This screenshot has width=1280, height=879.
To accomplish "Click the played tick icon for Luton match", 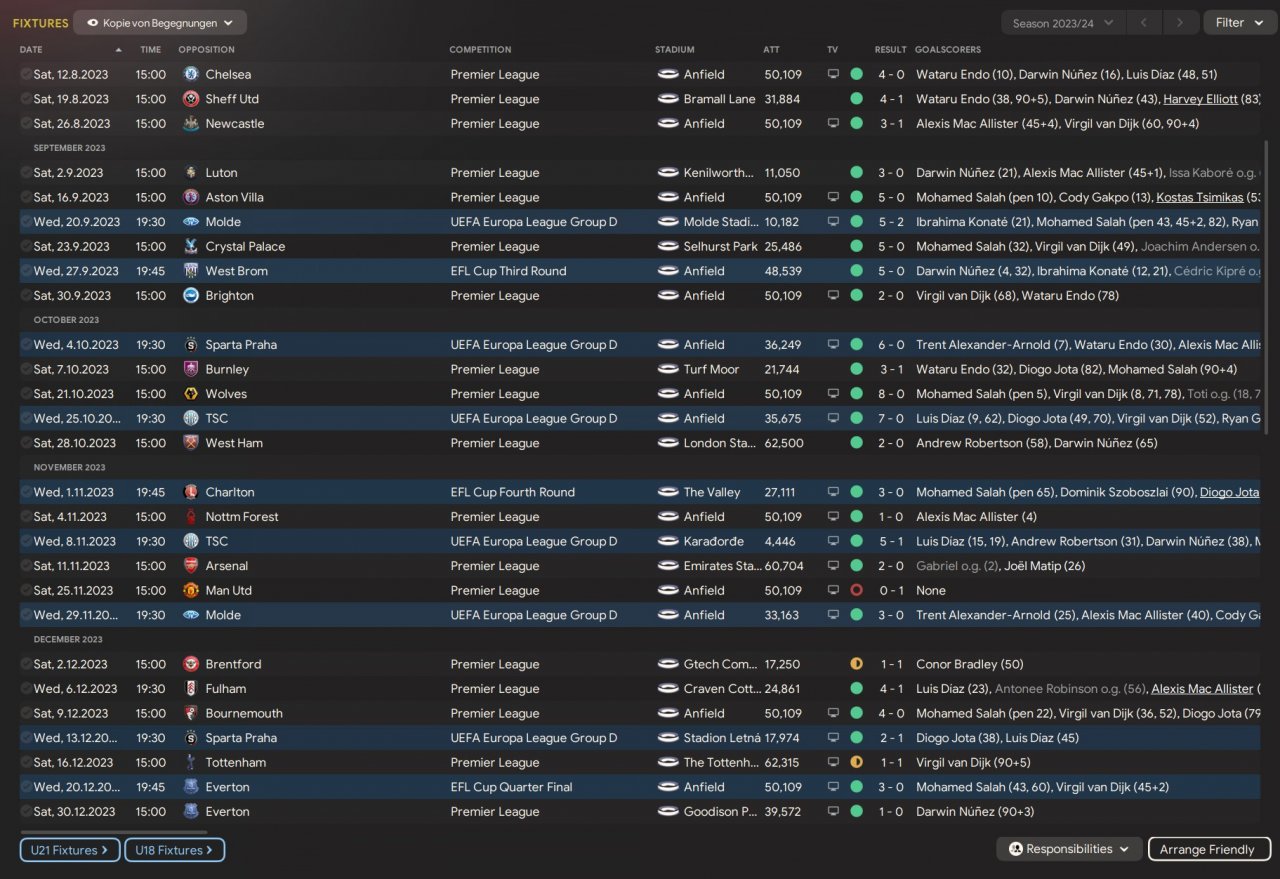I will click(26, 173).
